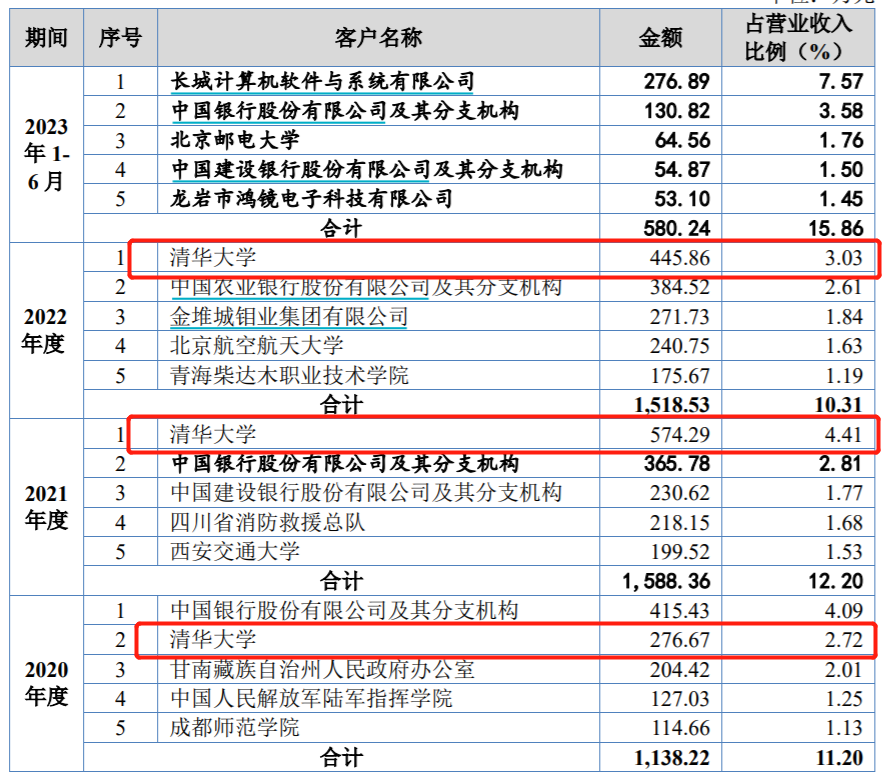Click the percentage 7.57
This screenshot has width=886, height=779.
pos(841,81)
